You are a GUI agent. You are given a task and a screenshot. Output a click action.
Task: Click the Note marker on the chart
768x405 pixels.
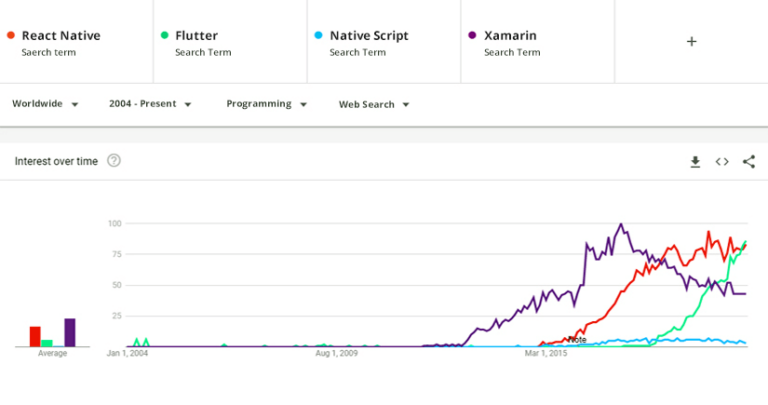click(x=577, y=340)
